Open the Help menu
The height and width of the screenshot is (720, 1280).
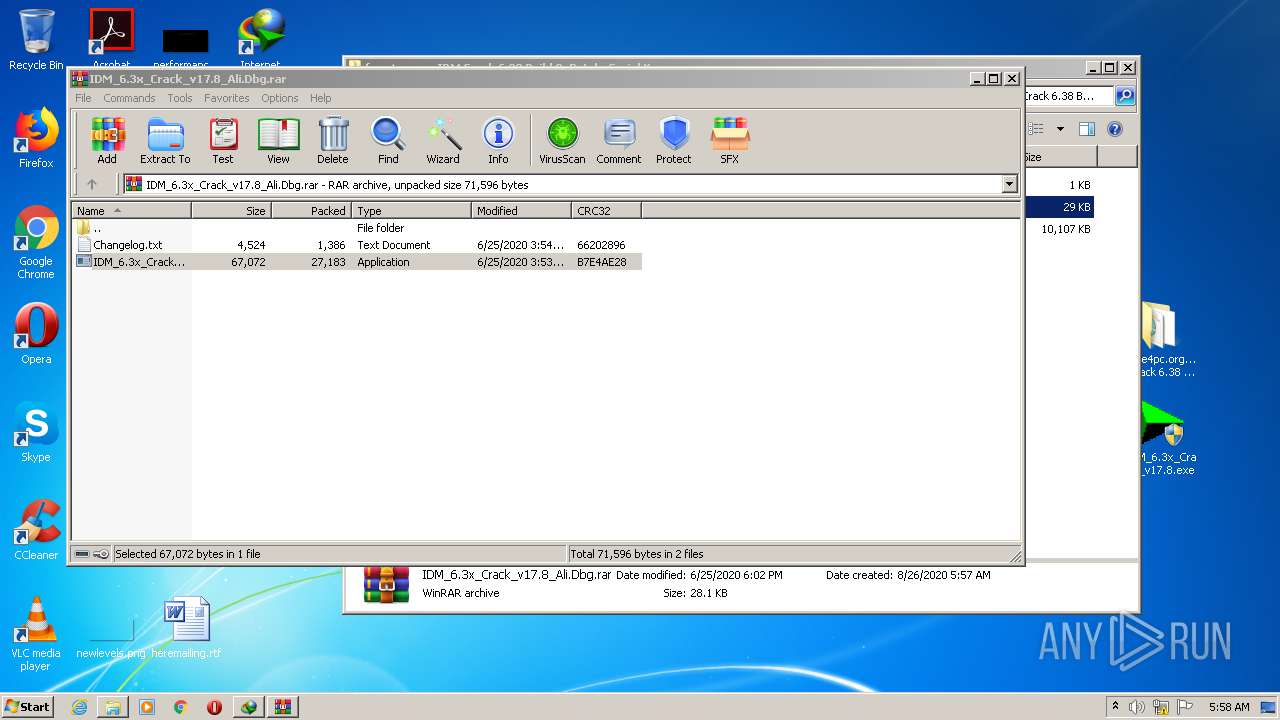tap(320, 98)
